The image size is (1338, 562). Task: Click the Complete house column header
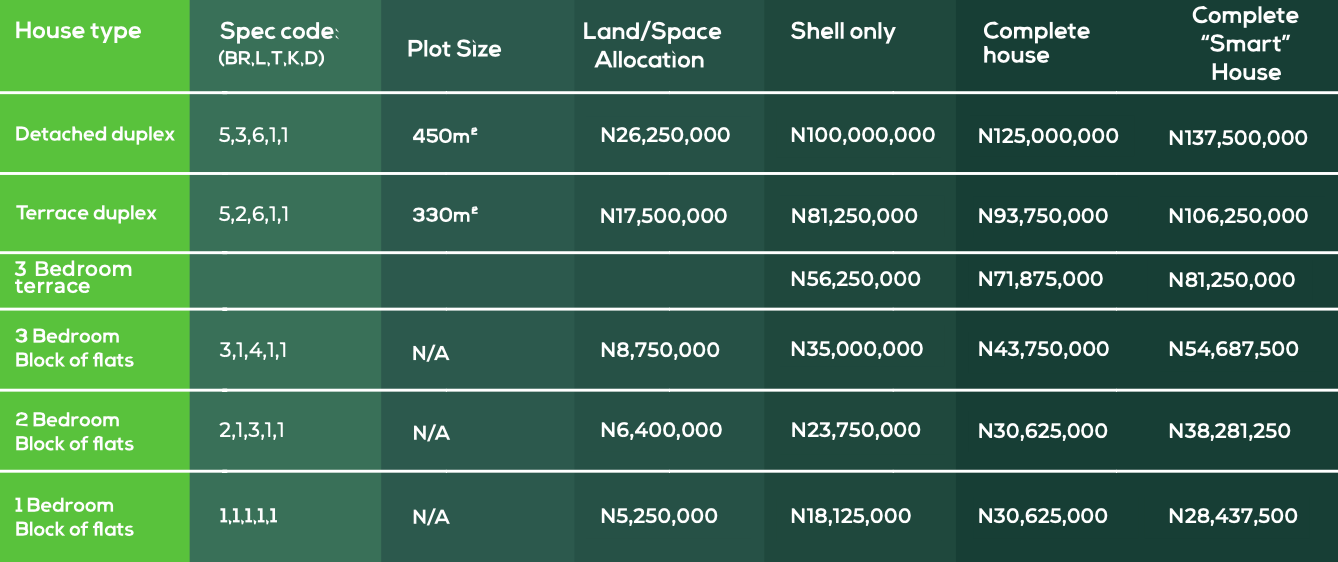(1036, 43)
